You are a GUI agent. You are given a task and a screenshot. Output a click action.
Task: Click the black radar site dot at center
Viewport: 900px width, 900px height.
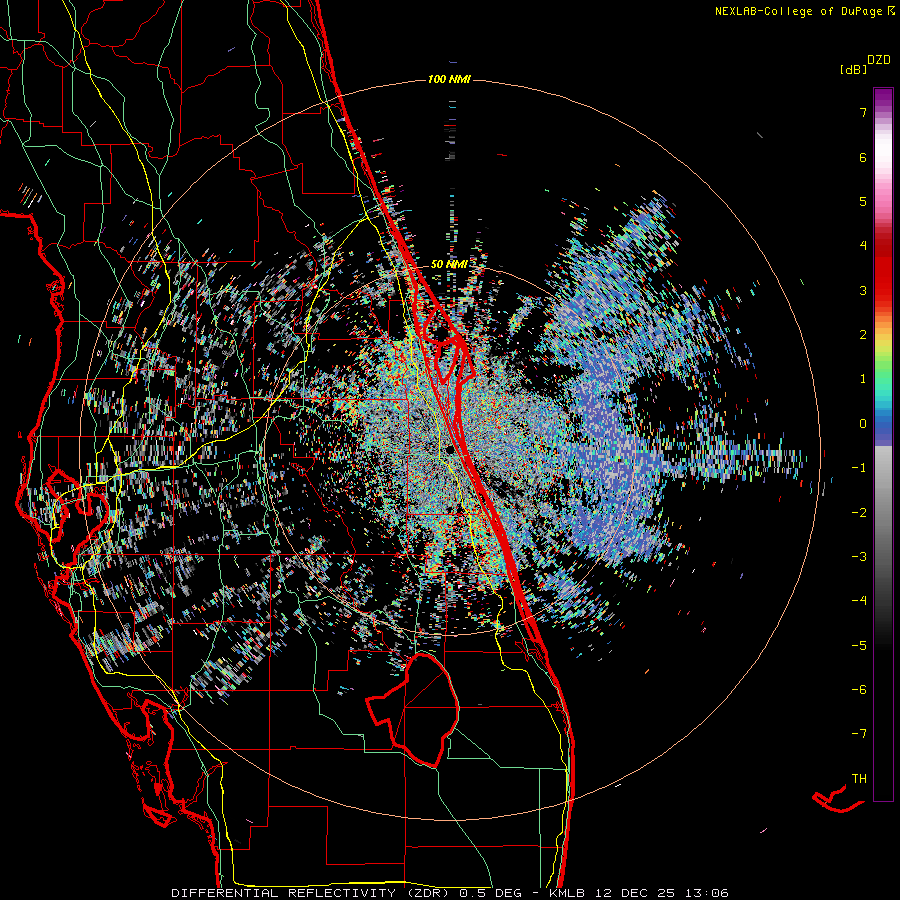pos(451,449)
